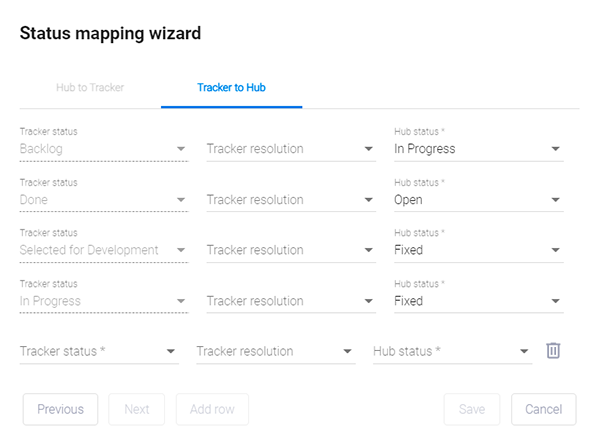Expand Tracker resolution dropdown in In Progress row
Screen dimensions: 600x438
pyautogui.click(x=290, y=301)
